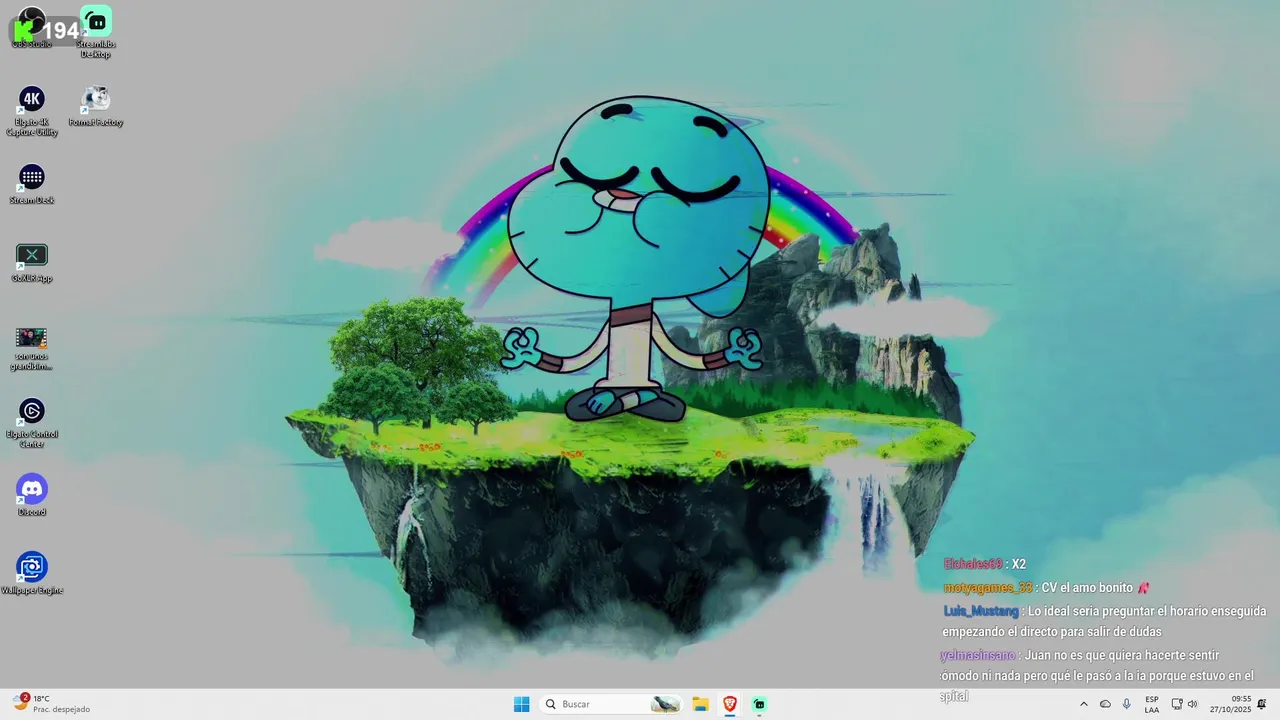
Task: Click the Buscar taskbar search box
Action: click(x=612, y=704)
